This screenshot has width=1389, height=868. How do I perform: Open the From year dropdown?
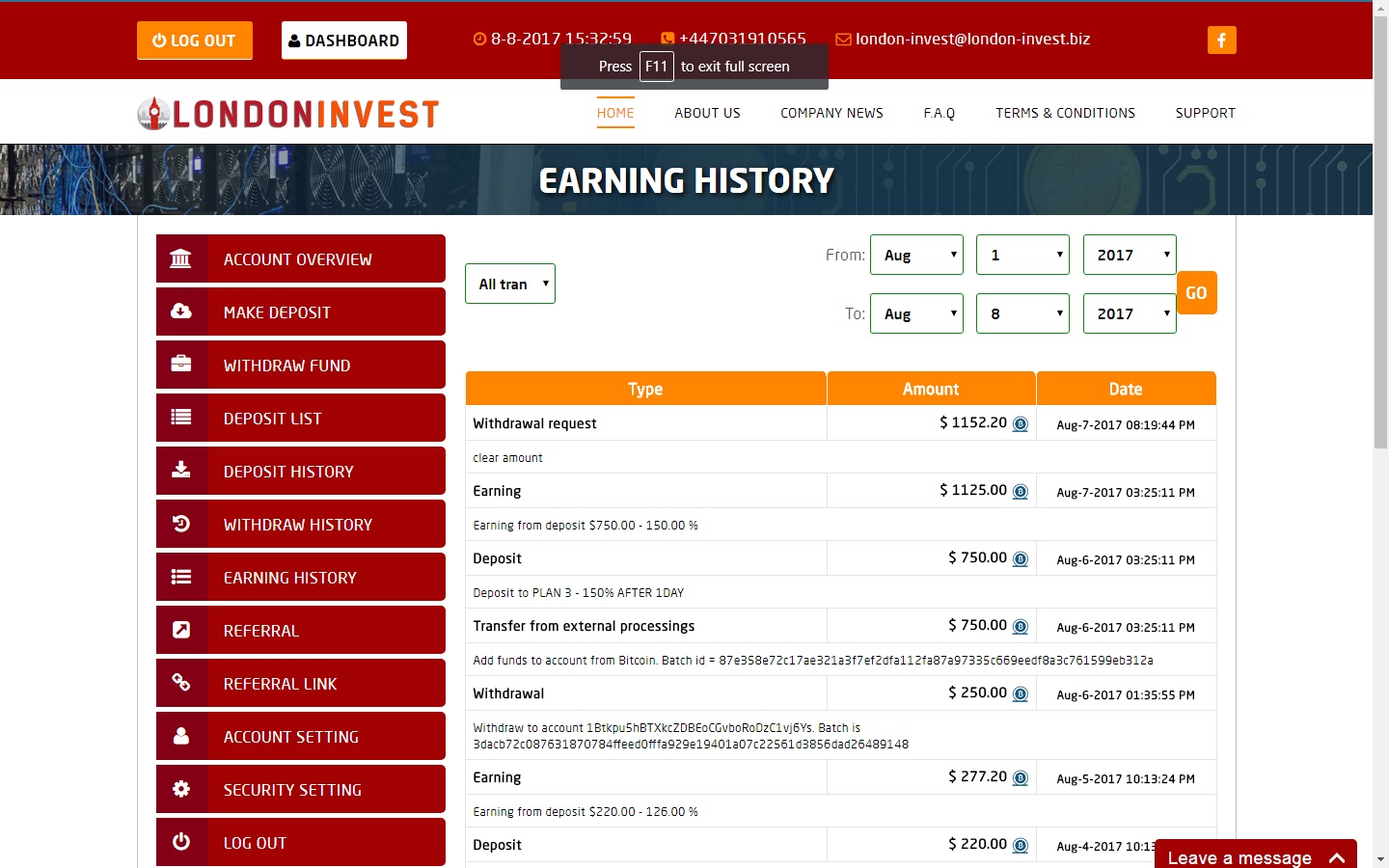coord(1130,255)
